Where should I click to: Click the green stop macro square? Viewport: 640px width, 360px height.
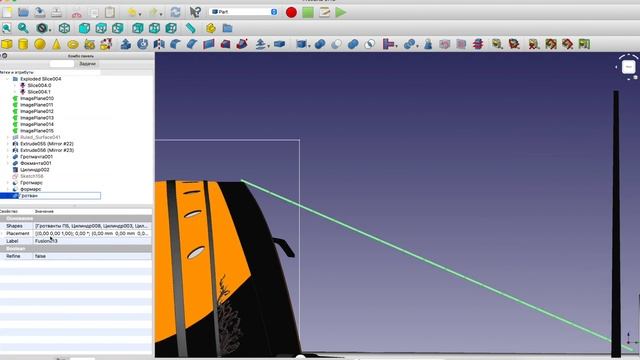(308, 12)
